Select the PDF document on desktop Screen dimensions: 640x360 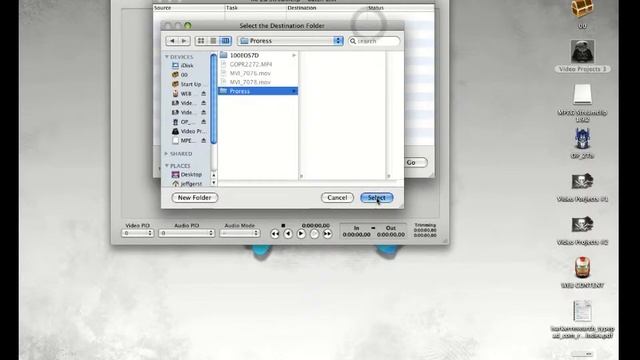tap(582, 311)
